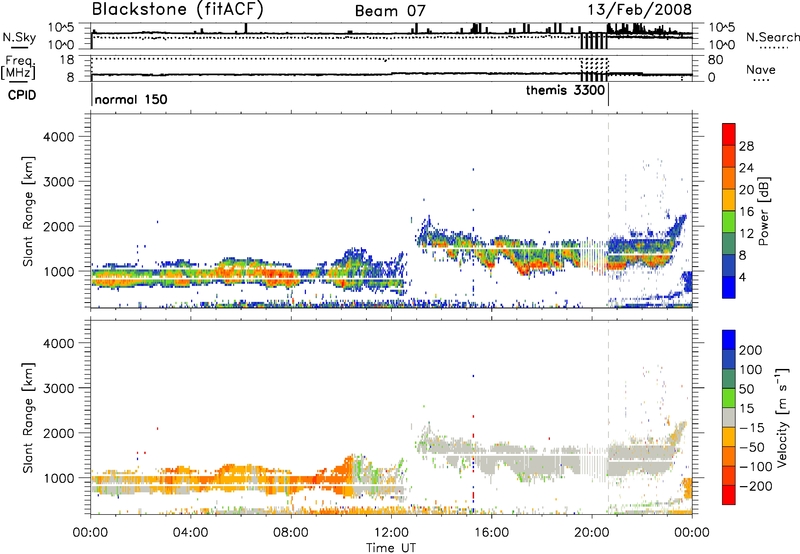Click dashed CPID change marker in power panel

[x=608, y=211]
